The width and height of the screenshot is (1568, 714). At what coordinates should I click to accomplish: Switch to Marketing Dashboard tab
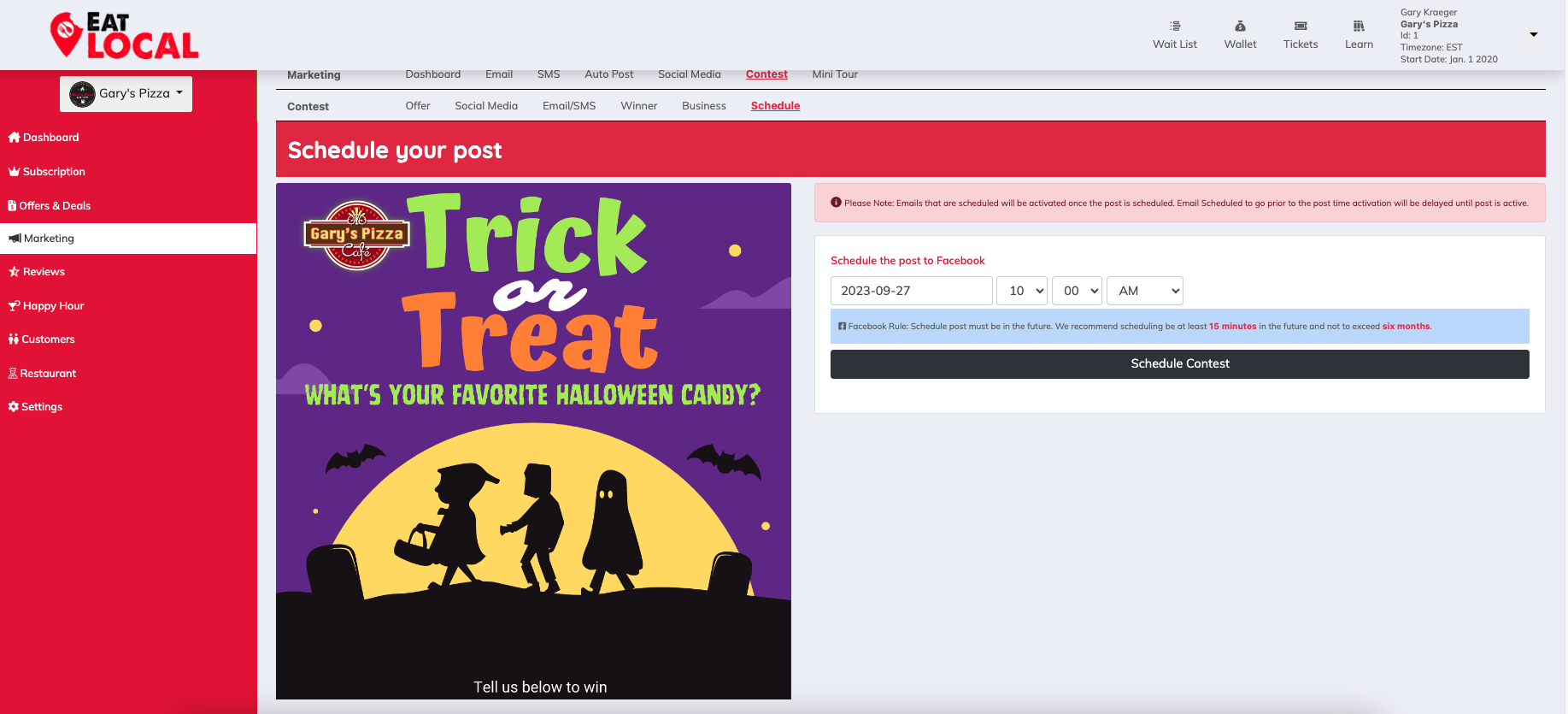pos(432,74)
